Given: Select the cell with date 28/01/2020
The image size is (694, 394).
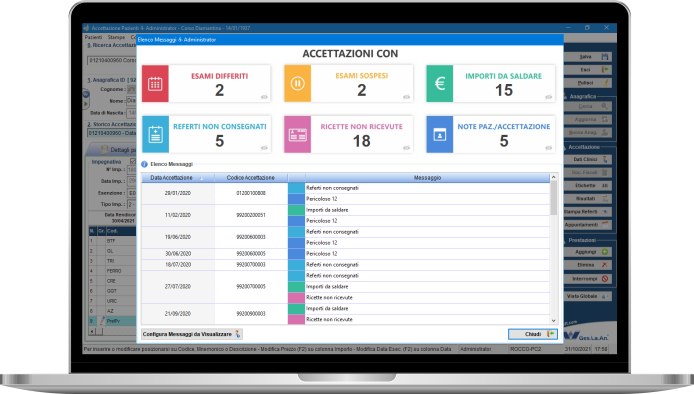Looking at the screenshot, I should point(177,193).
